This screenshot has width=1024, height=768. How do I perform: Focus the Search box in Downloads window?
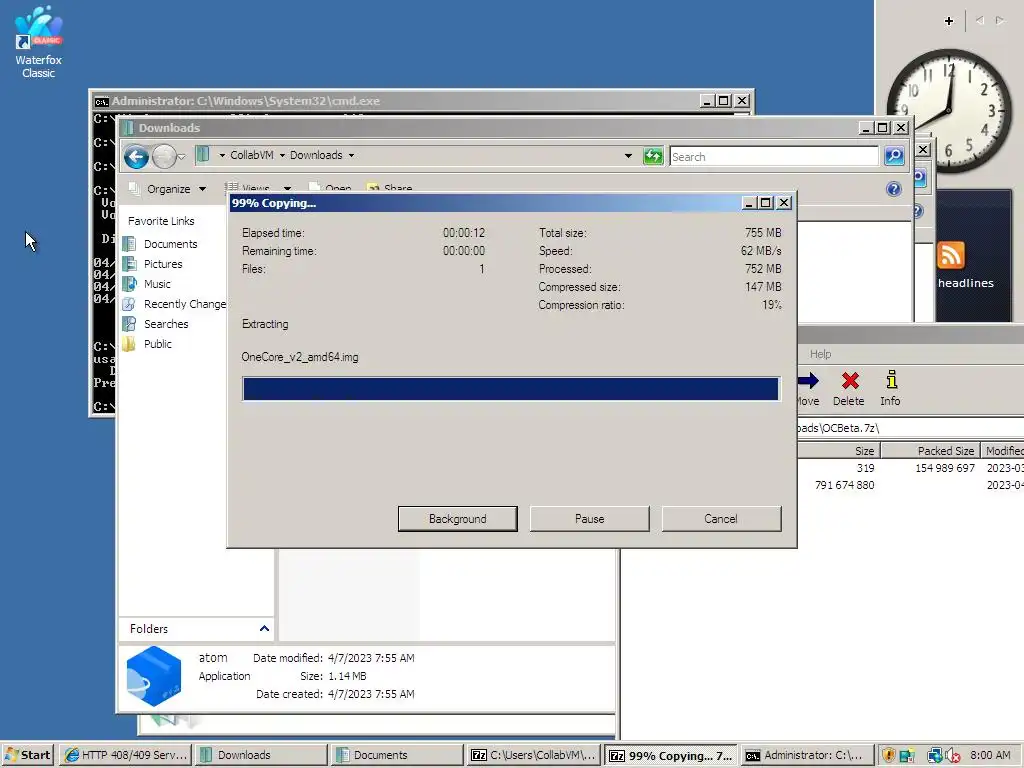pyautogui.click(x=774, y=157)
